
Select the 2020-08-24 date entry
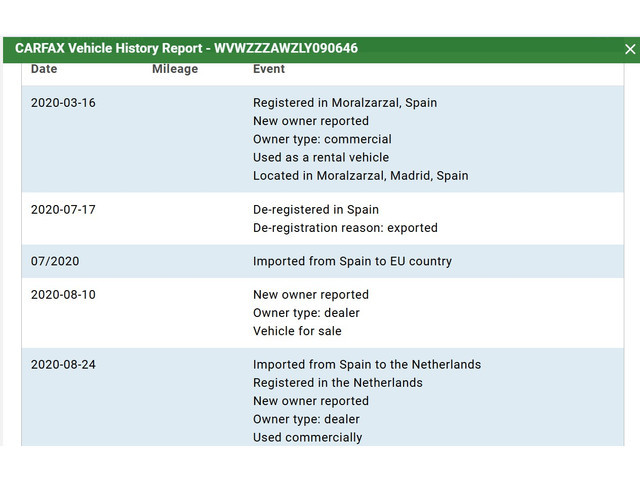click(63, 365)
